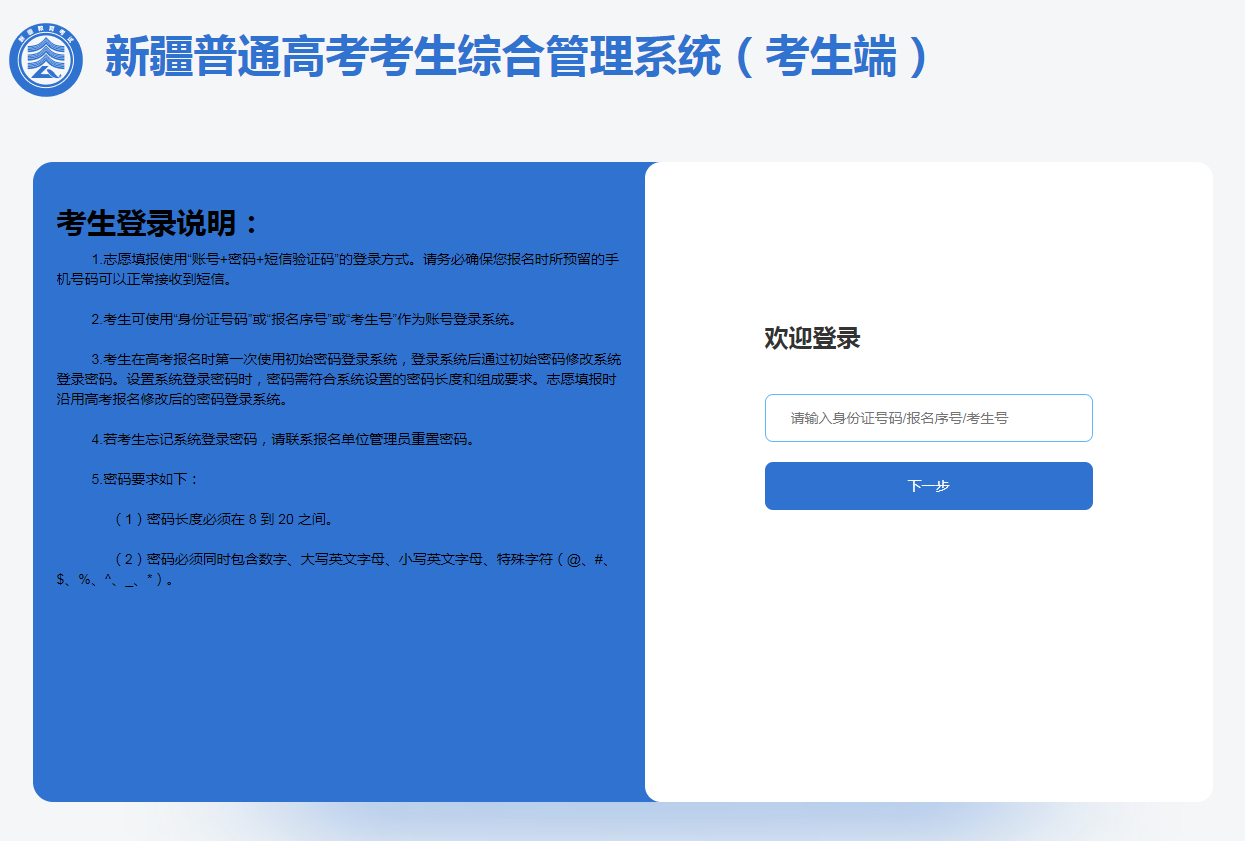The image size is (1245, 841).
Task: Click the line 5.密码要求如下
Action: [145, 479]
